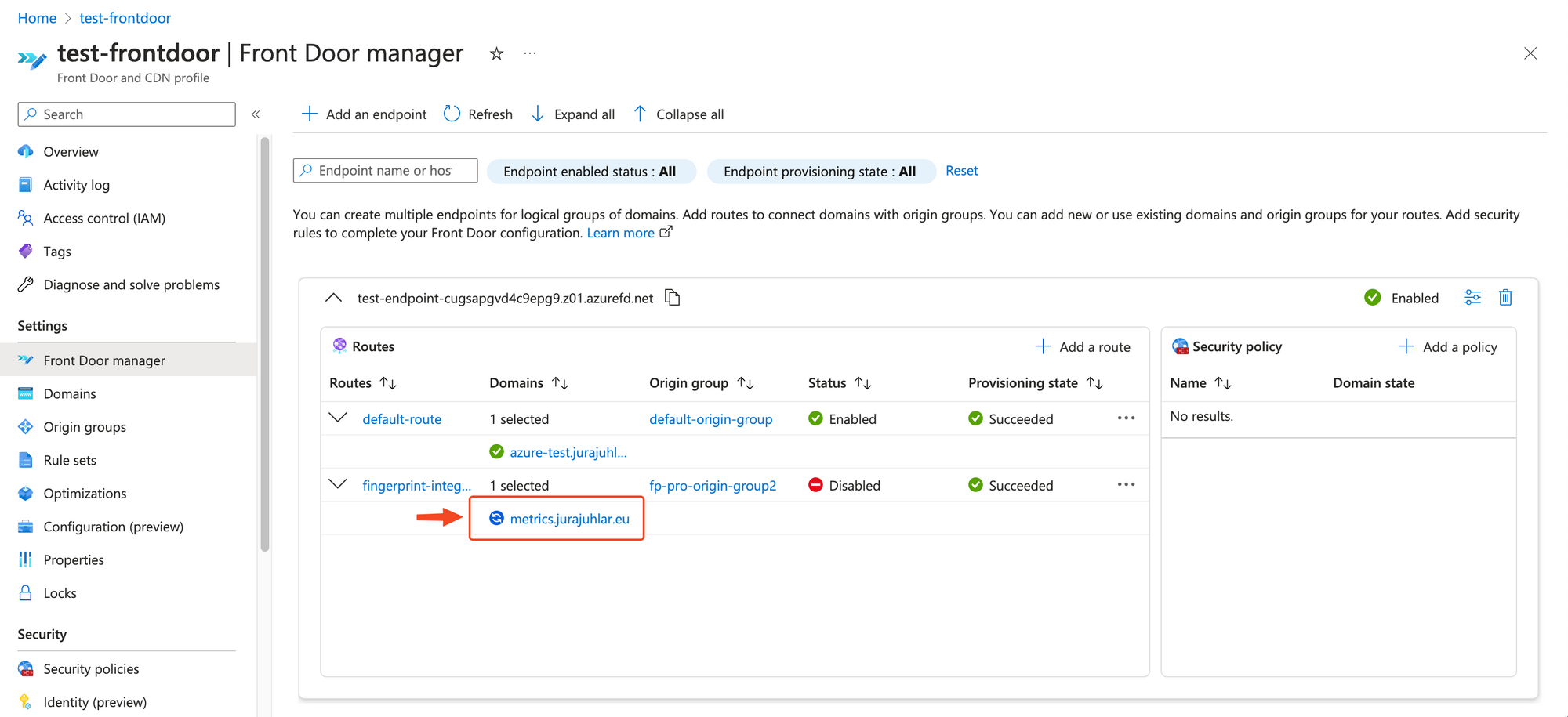This screenshot has width=1568, height=717.
Task: Click the Security policies icon
Action: [26, 668]
